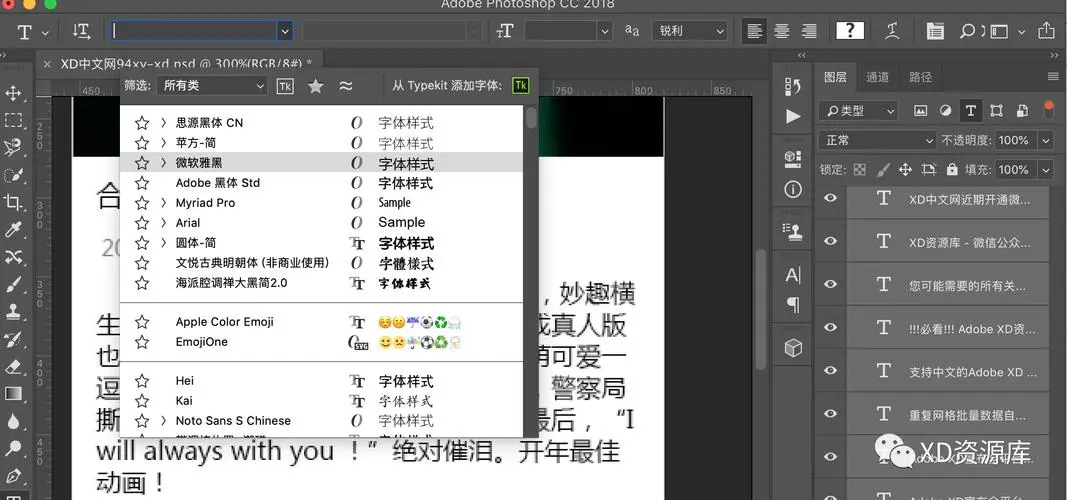Open the Actions panel play icon
Screen dimensions: 1067x500
point(793,116)
